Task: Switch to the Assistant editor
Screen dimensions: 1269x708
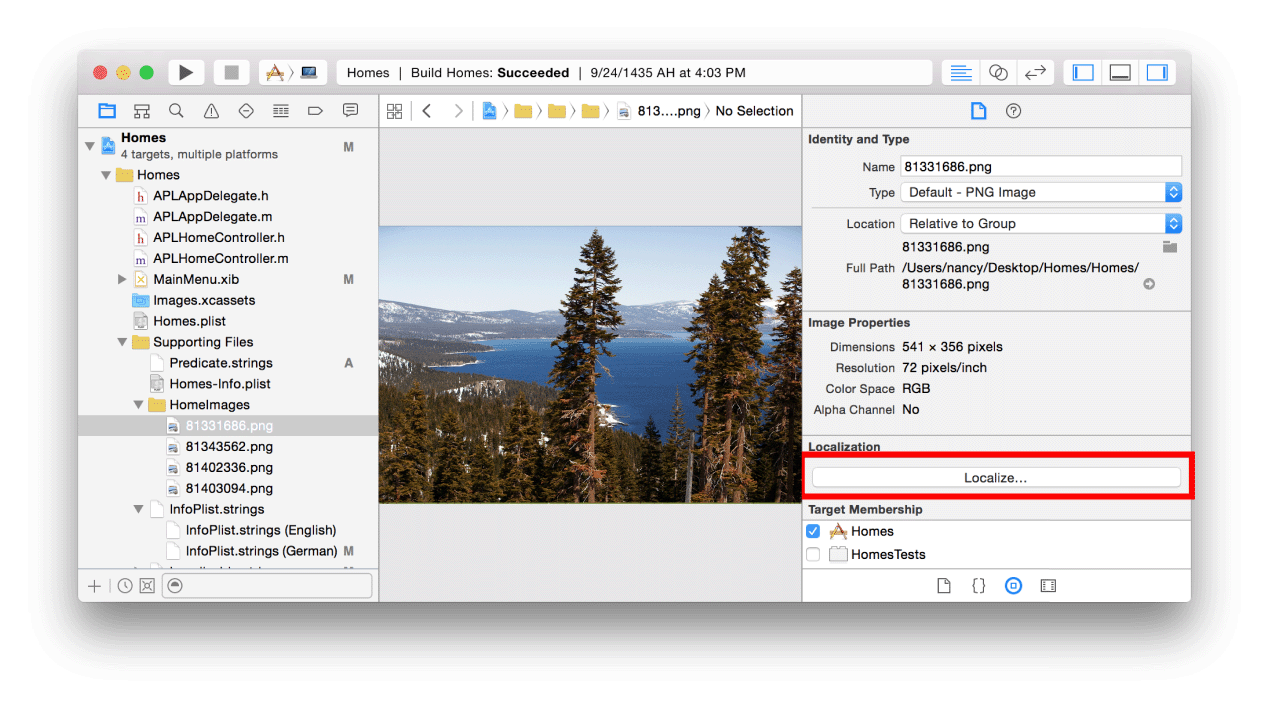Action: point(997,73)
